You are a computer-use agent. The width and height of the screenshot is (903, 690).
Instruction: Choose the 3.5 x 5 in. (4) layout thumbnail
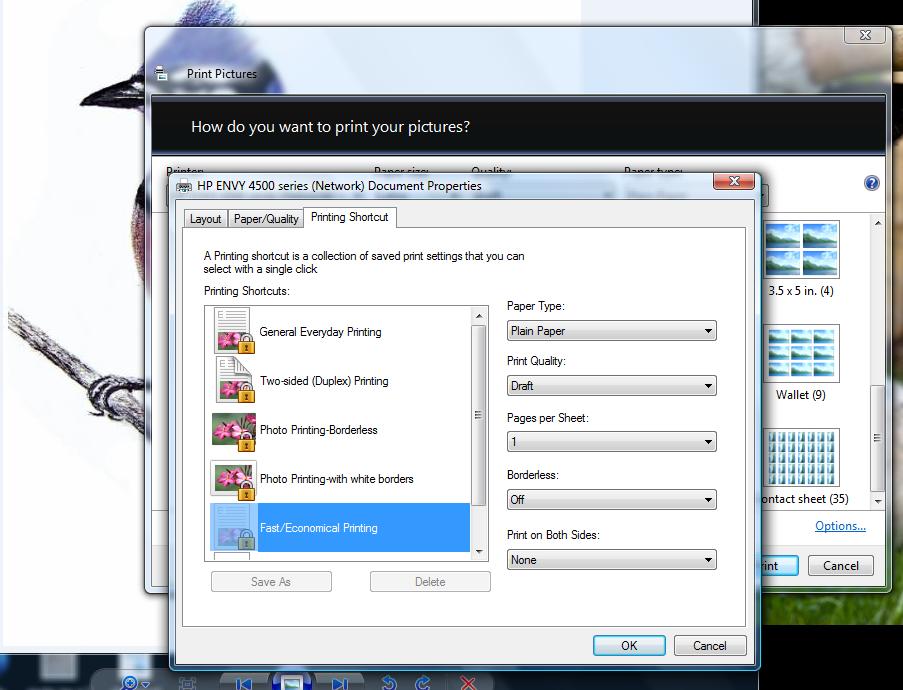[x=801, y=249]
